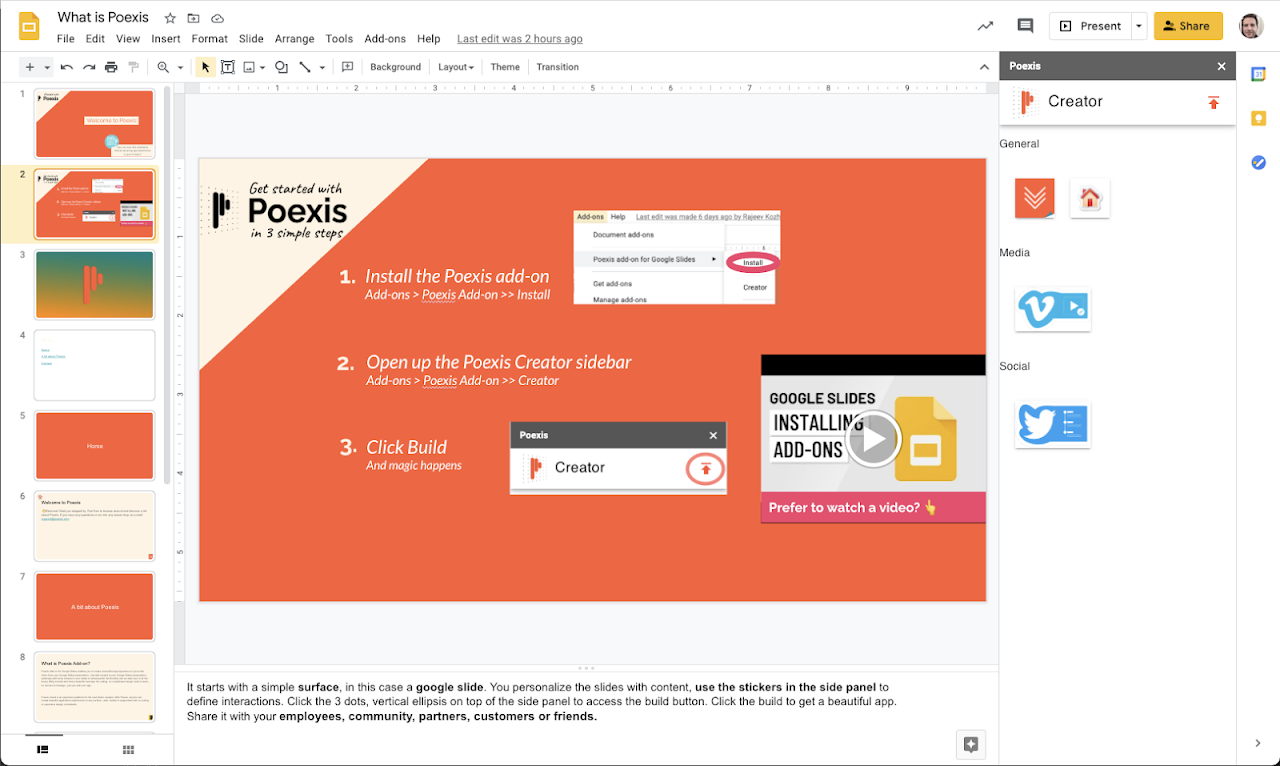Collapse the right side panel chevron

click(x=1258, y=743)
